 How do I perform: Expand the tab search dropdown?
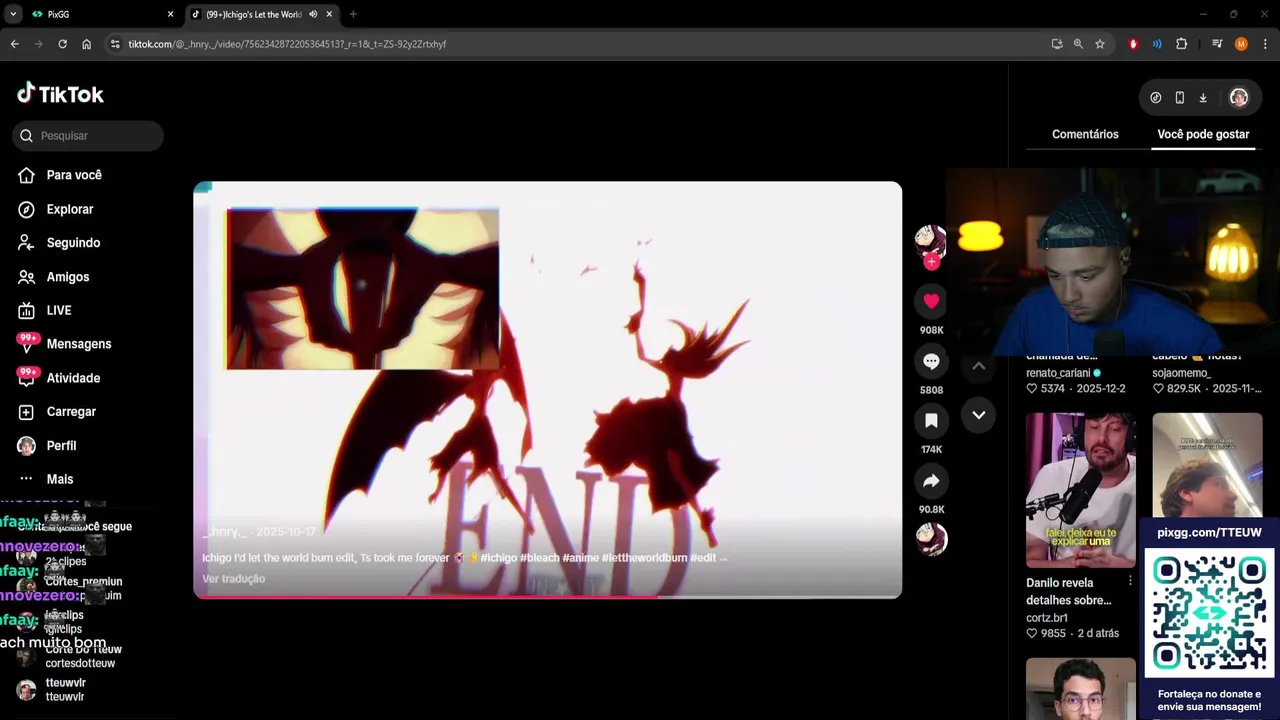tap(13, 14)
